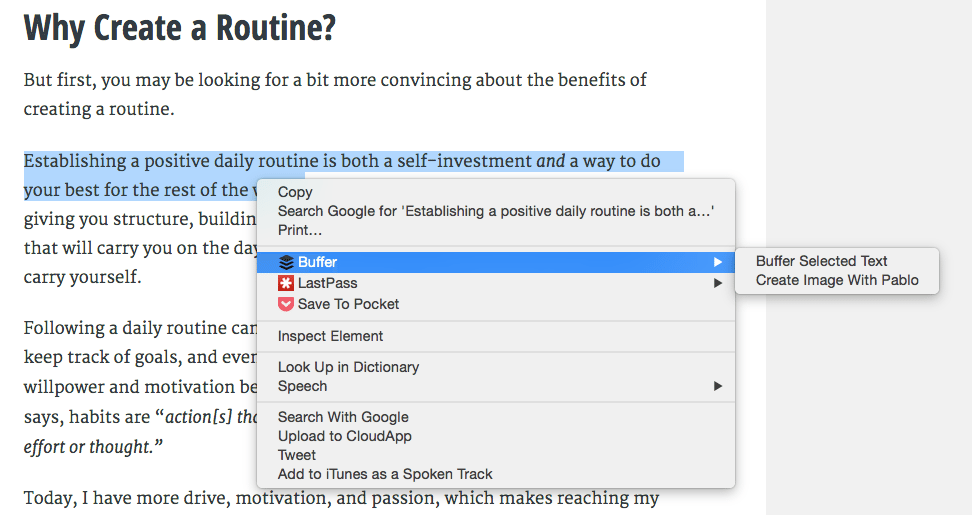The image size is (972, 515).
Task: Select Create Image With Pablo
Action: point(837,280)
